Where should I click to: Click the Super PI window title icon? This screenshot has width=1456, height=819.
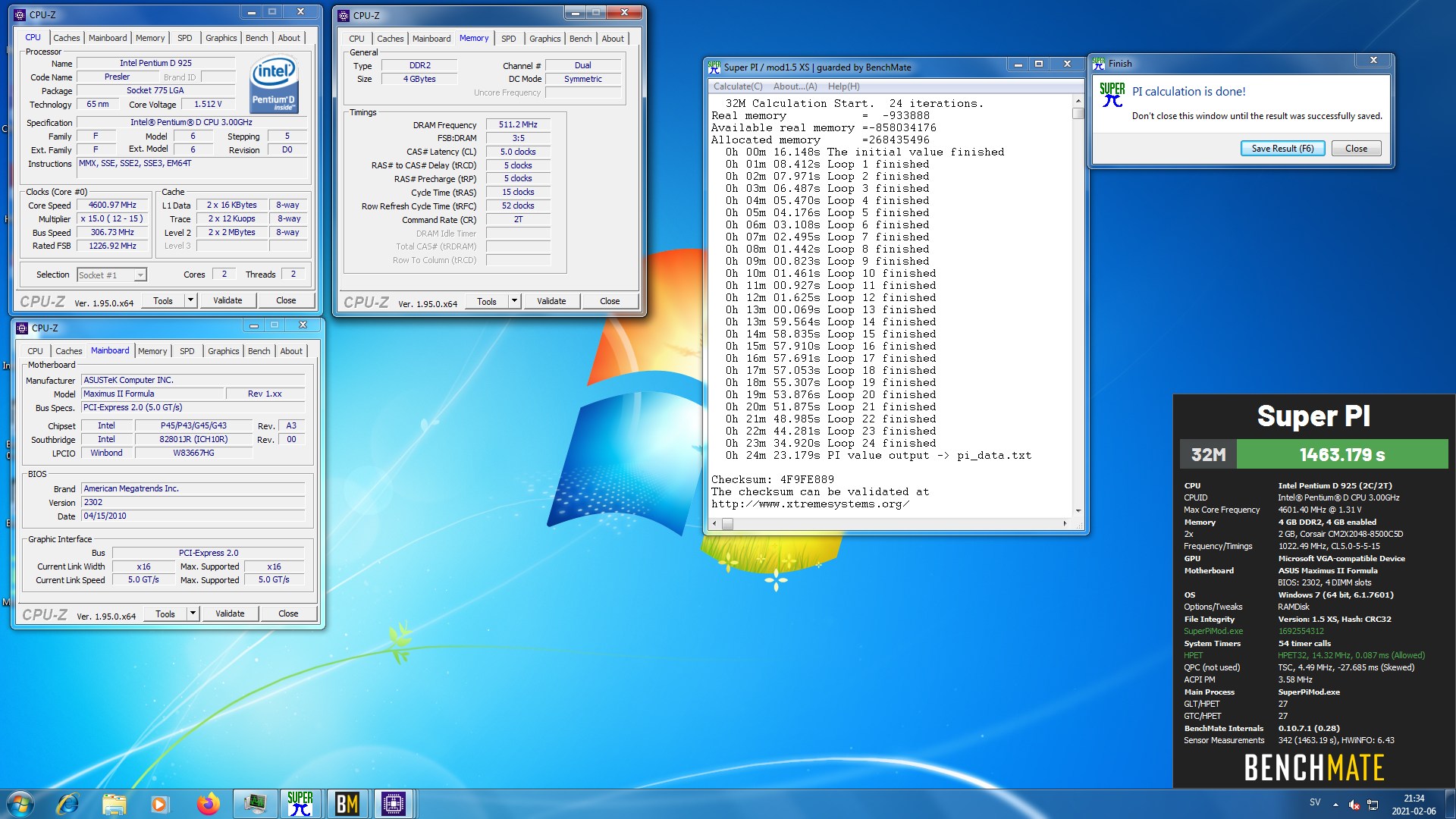pos(714,67)
